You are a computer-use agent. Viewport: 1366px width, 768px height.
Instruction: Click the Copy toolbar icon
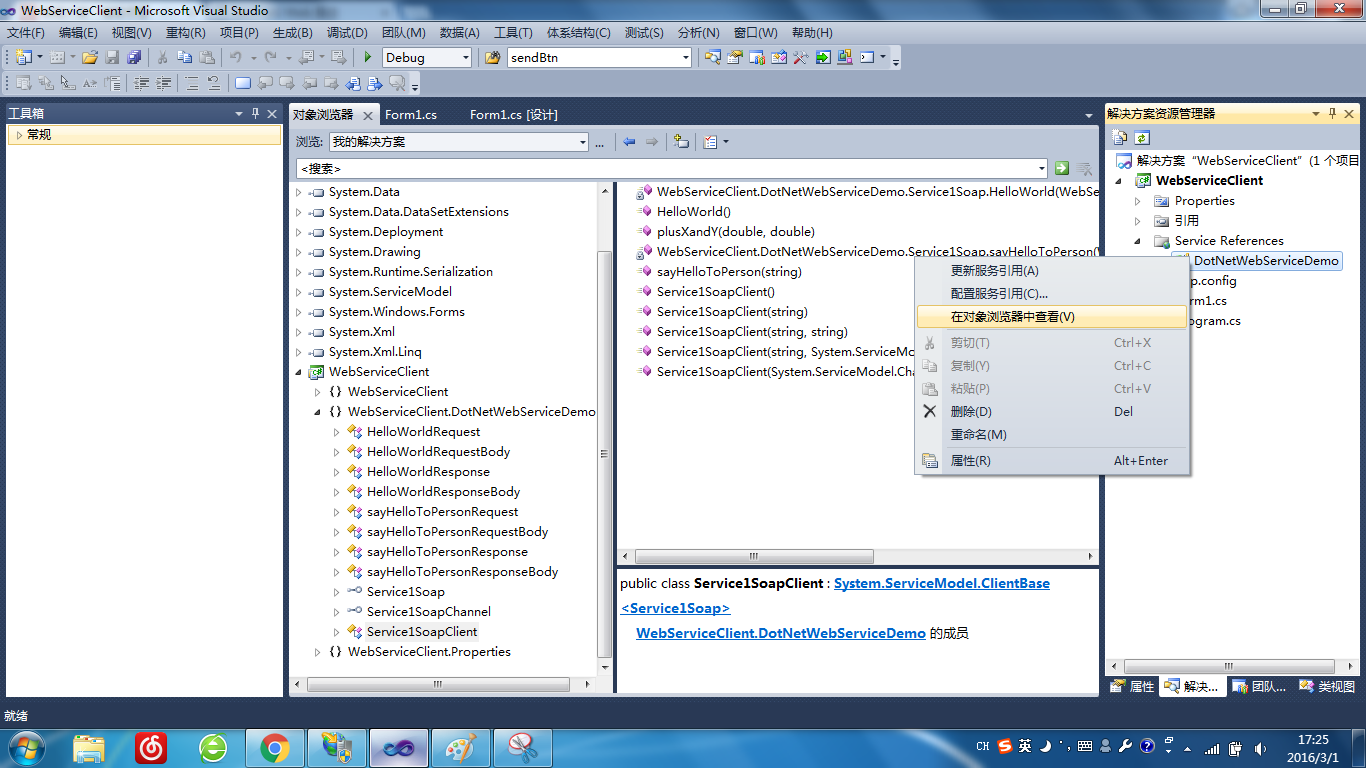coord(184,57)
